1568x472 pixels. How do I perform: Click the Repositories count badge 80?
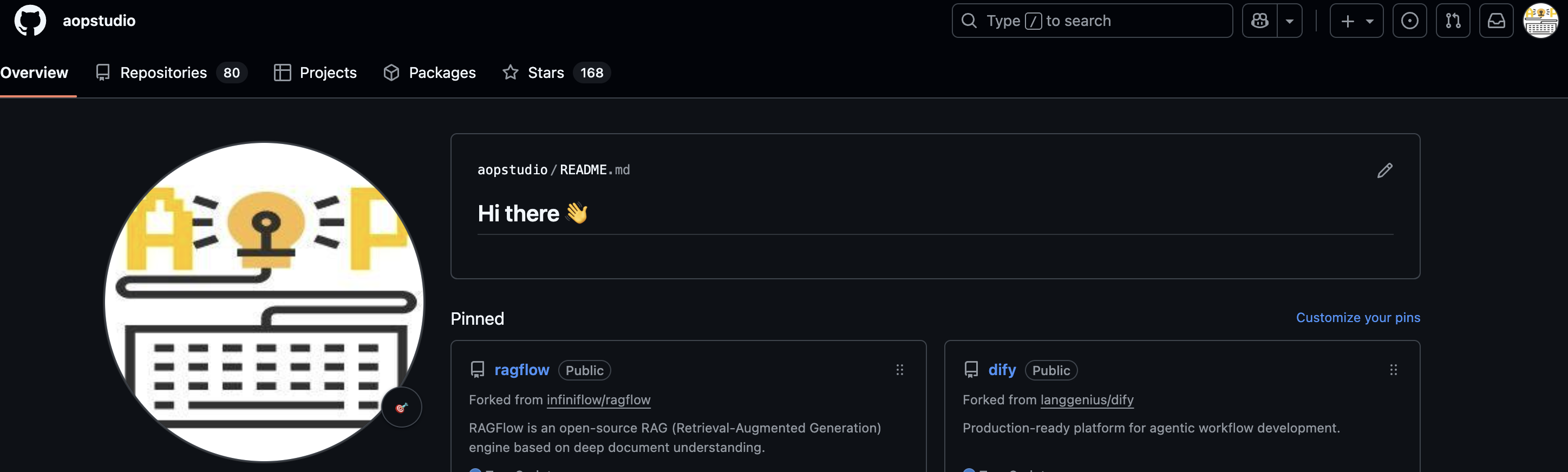click(231, 73)
